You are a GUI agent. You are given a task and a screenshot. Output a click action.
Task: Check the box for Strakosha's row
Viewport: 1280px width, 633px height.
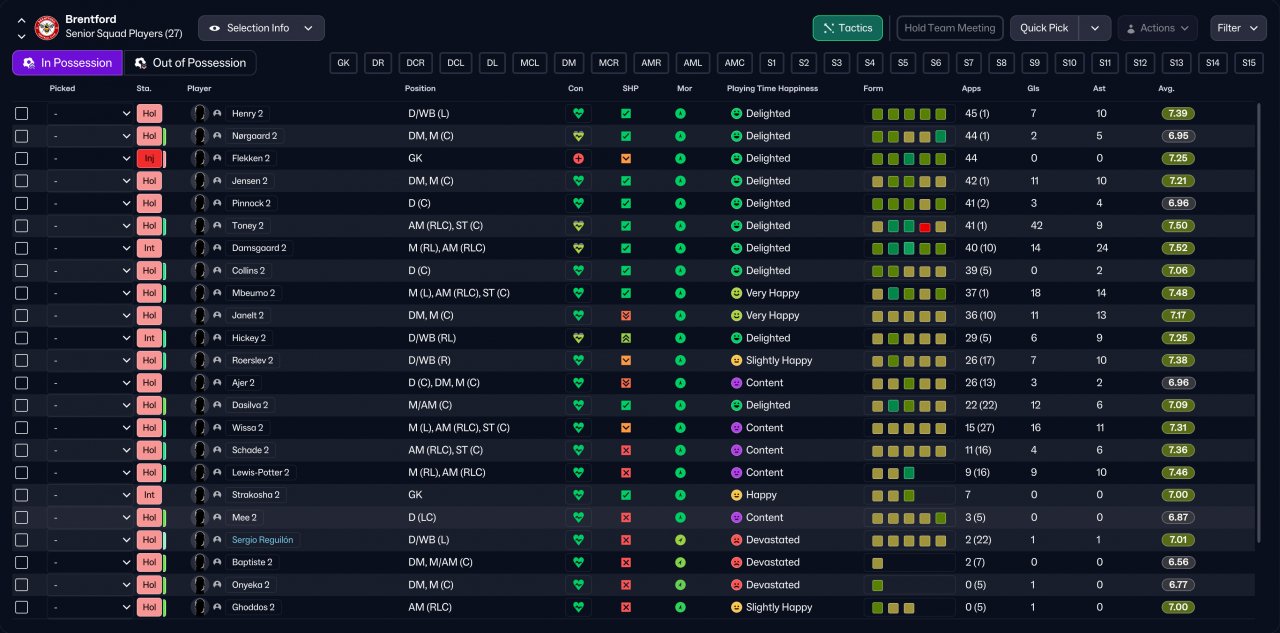pyautogui.click(x=22, y=495)
